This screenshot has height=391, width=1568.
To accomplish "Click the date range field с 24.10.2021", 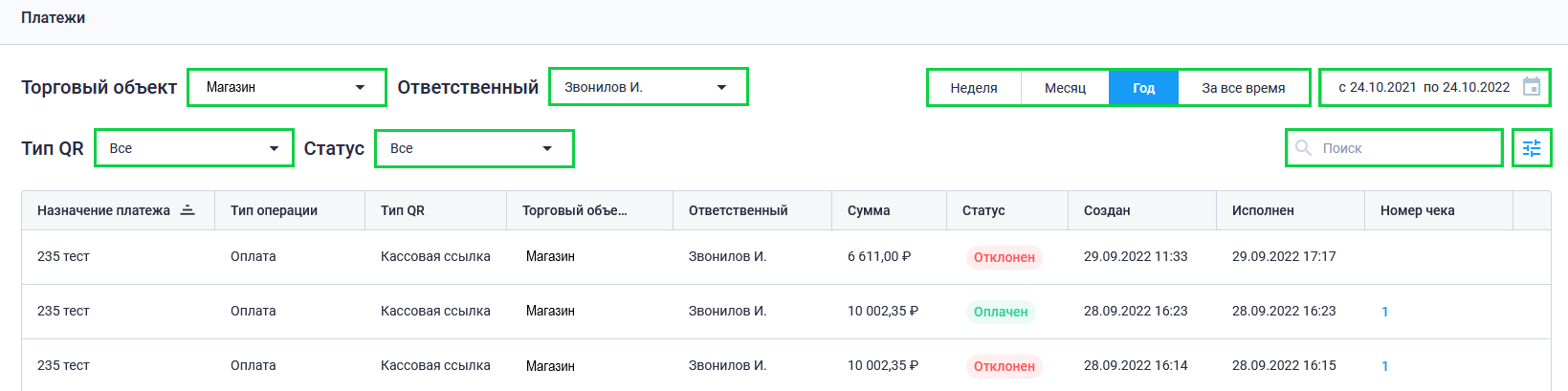I will click(x=1424, y=87).
